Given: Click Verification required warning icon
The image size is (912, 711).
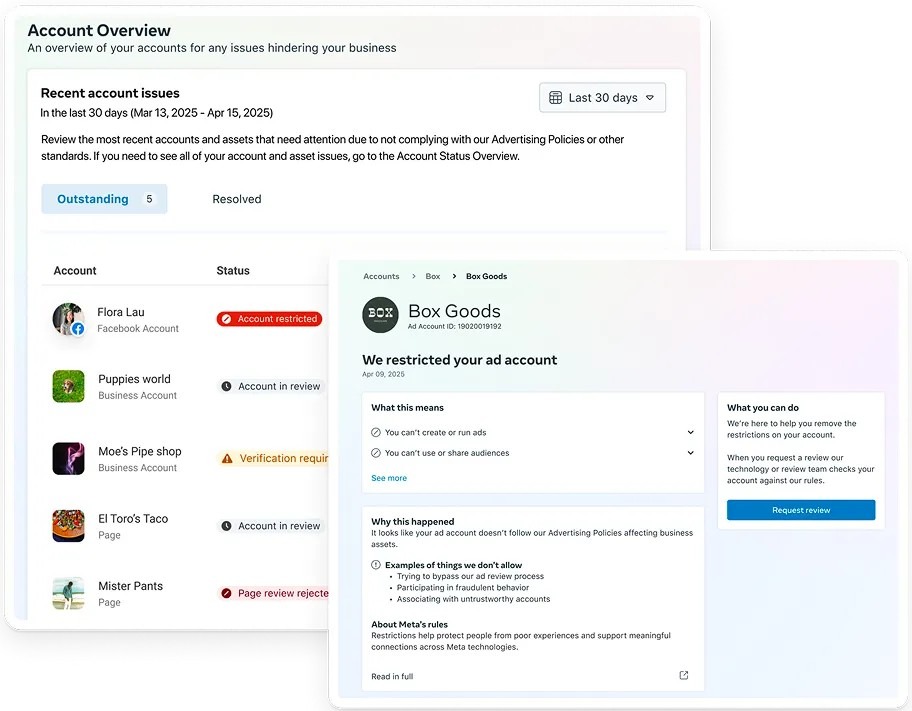Looking at the screenshot, I should pyautogui.click(x=227, y=459).
